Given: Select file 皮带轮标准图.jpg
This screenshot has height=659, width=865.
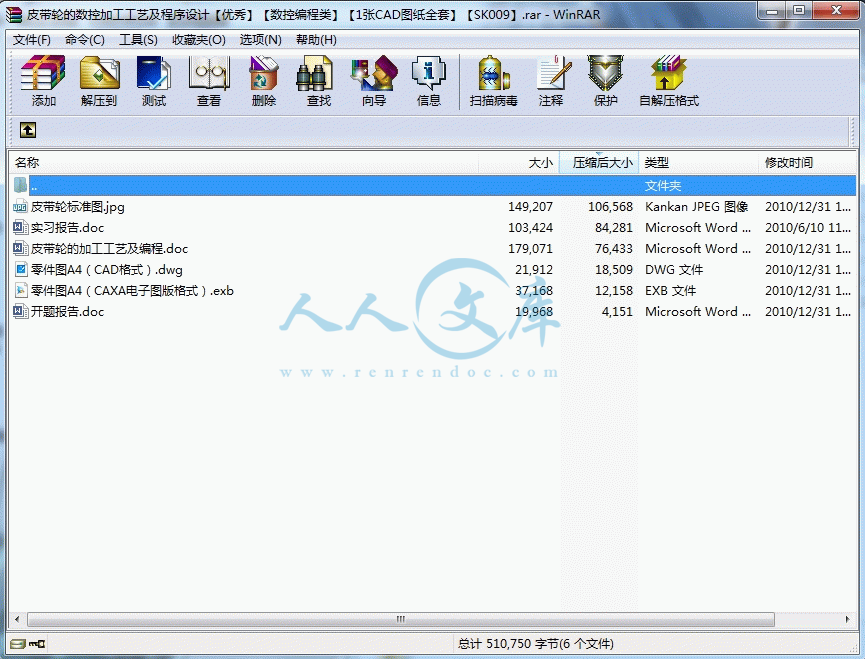Looking at the screenshot, I should coord(77,207).
